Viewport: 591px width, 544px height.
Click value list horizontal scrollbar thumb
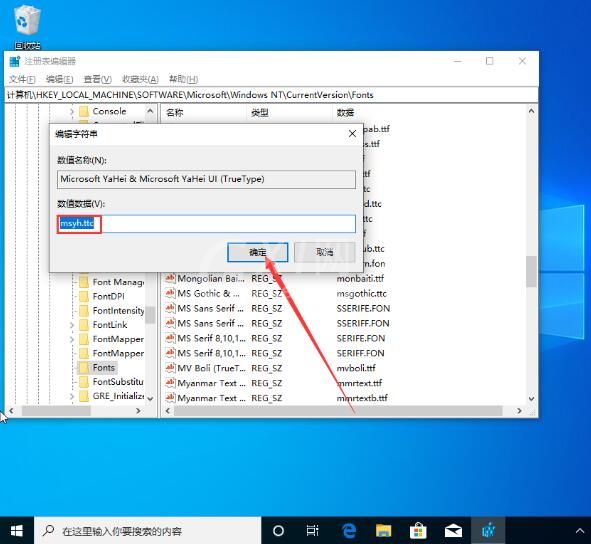point(338,411)
